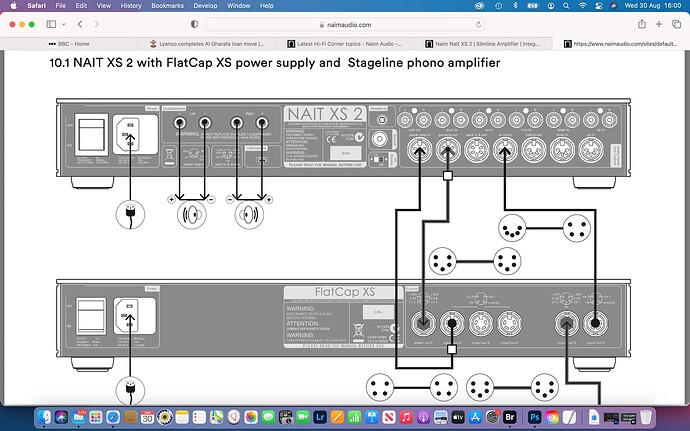Image resolution: width=690 pixels, height=431 pixels.
Task: Switch to the BBC - Home tab
Action: coord(69,44)
